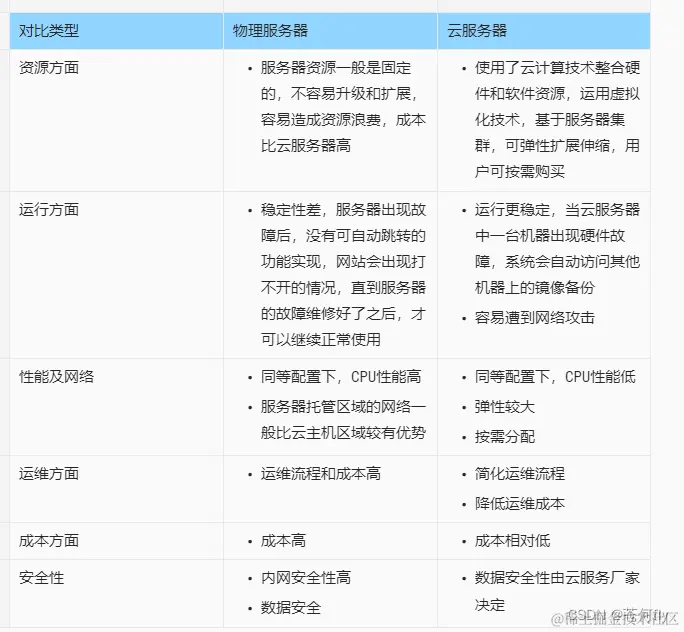Screen dimensions: 684x632
Task: Click the text 使用了云计算技术整合硬
Action: pyautogui.click(x=557, y=68)
